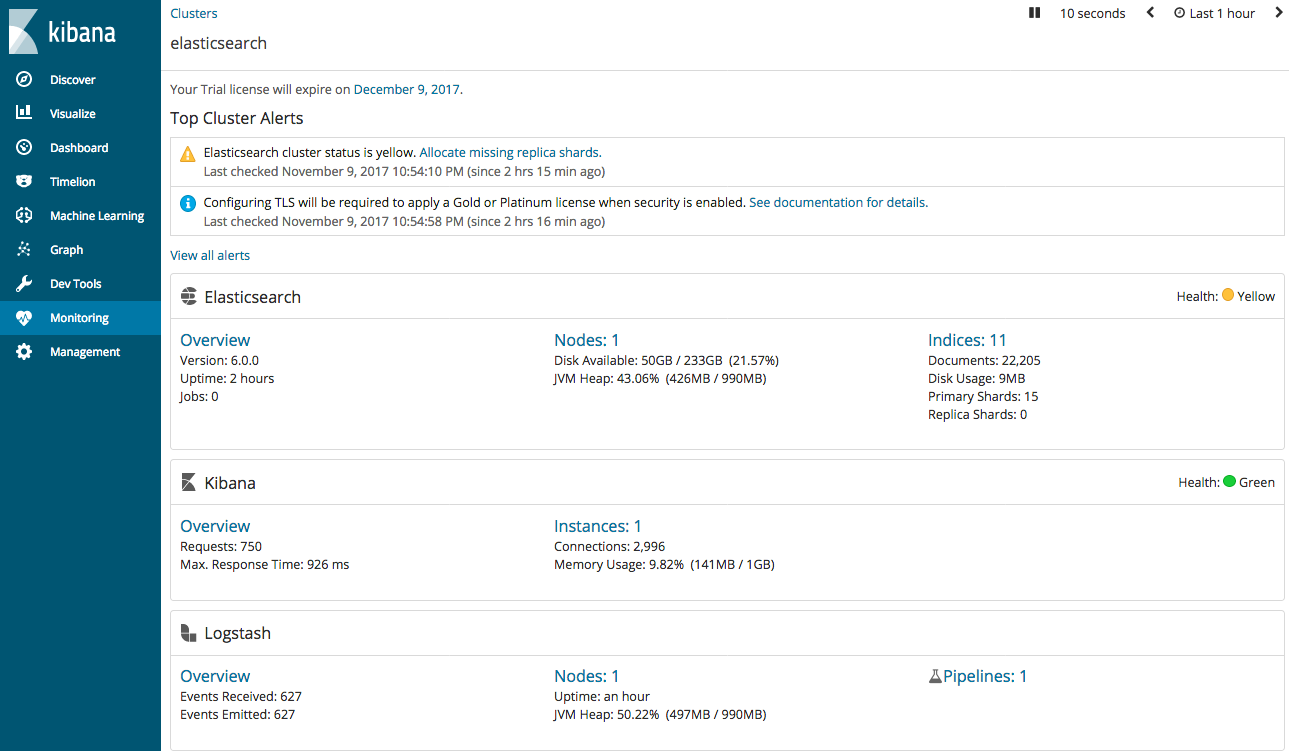Open Logstash Pipelines: 1 link
This screenshot has width=1289, height=751.
point(984,677)
